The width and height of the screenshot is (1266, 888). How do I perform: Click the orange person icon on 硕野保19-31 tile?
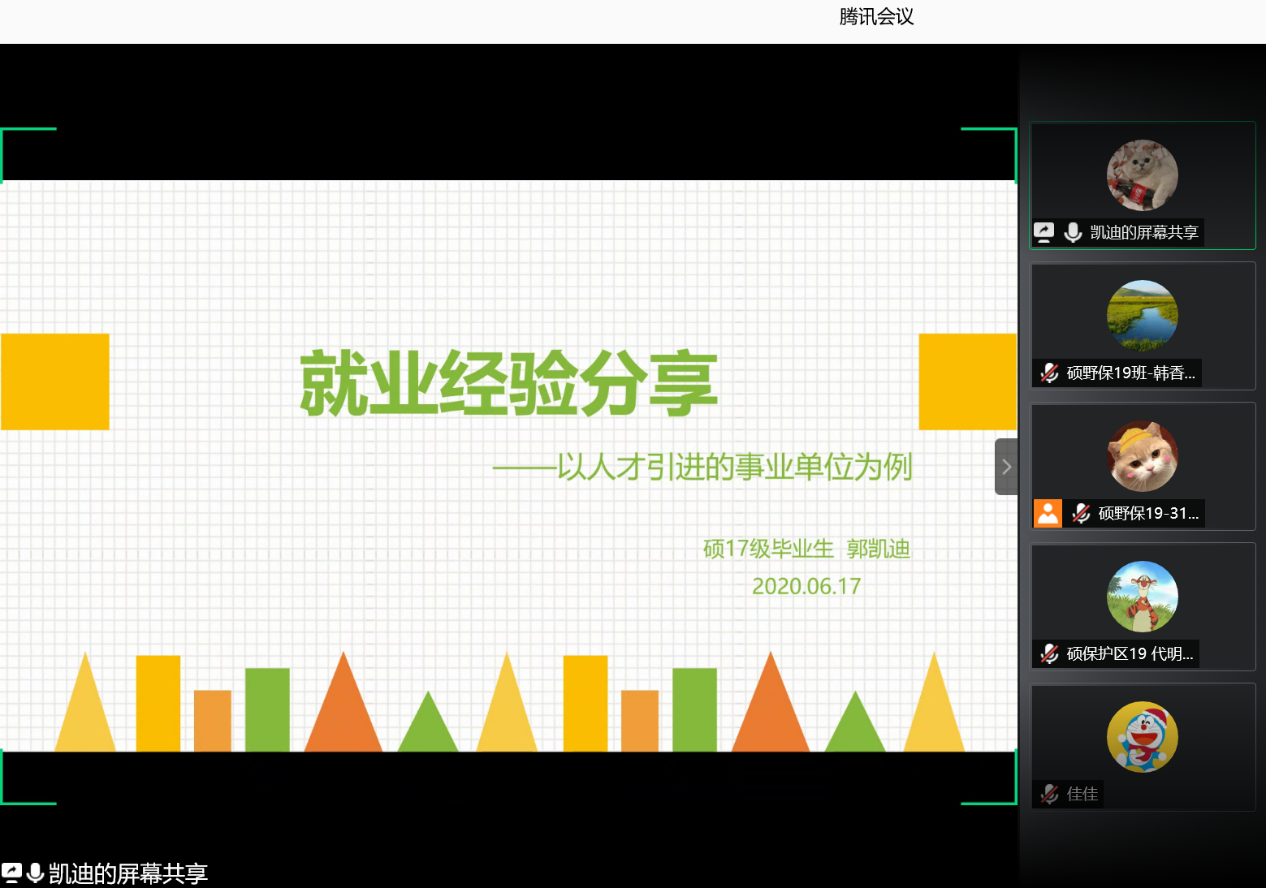click(x=1047, y=513)
